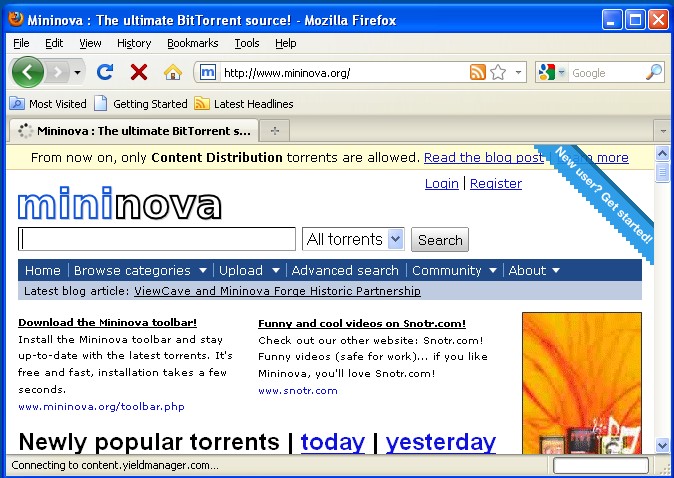Viewport: 674px width, 478px height.
Task: Open the Latest Headlines feed bookmark
Action: point(244,104)
